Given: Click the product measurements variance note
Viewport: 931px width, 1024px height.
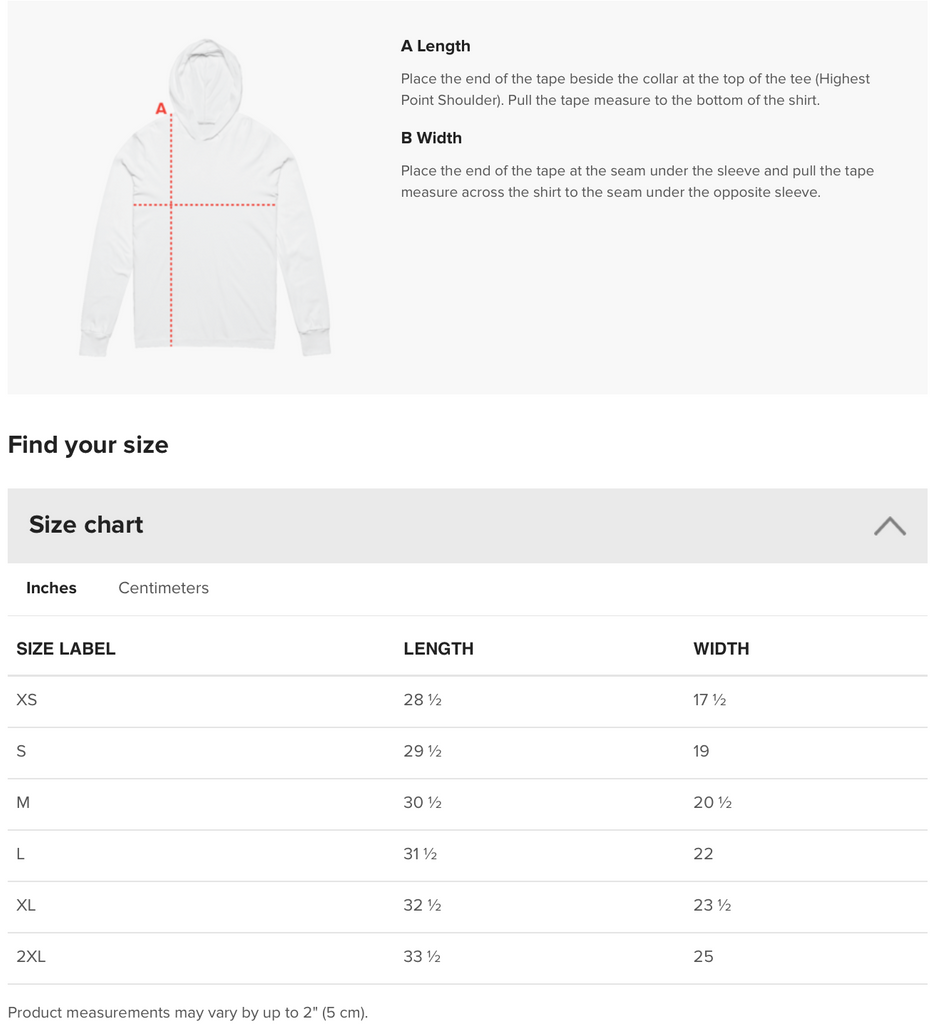Looking at the screenshot, I should 188,1012.
